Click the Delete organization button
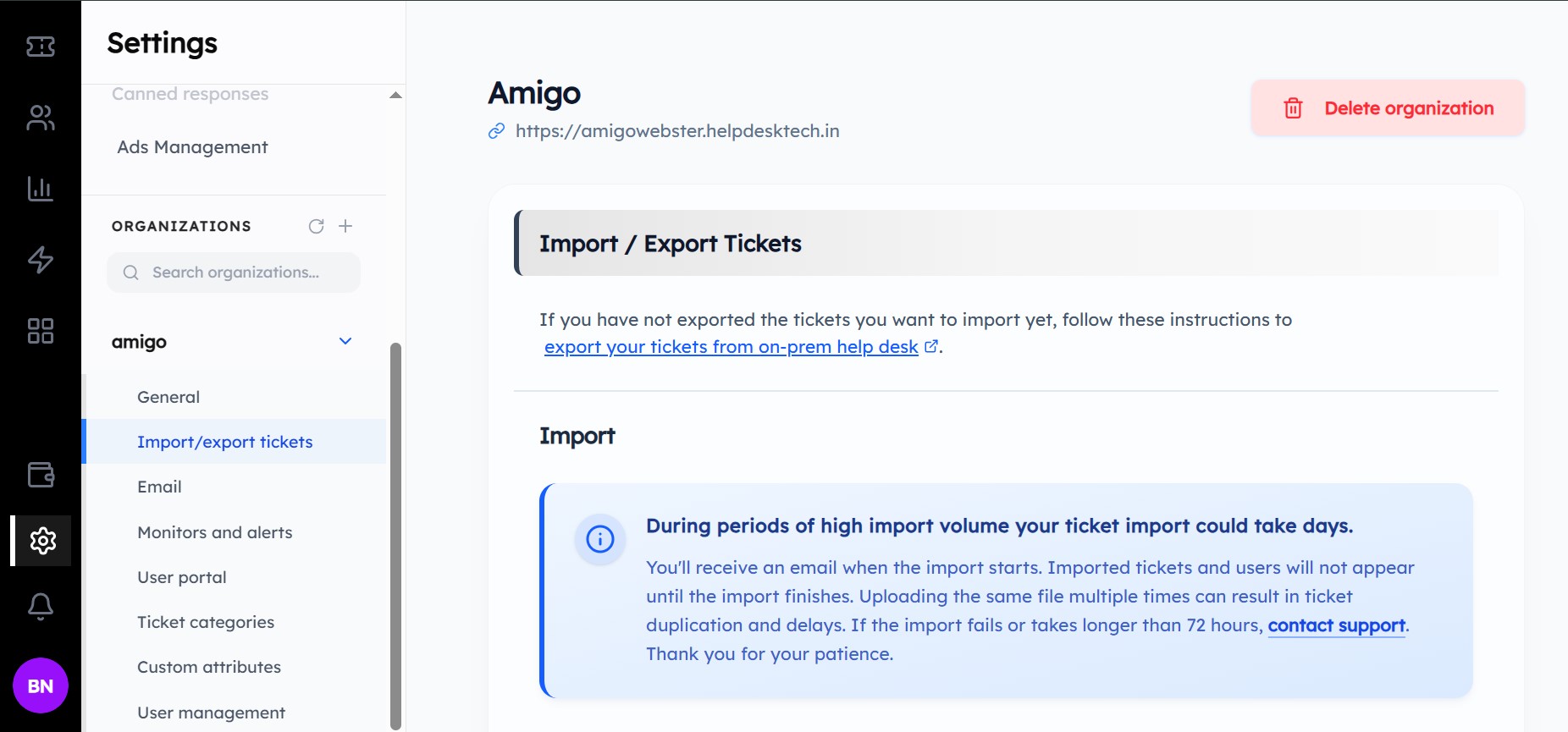Image resolution: width=1568 pixels, height=732 pixels. click(1388, 107)
